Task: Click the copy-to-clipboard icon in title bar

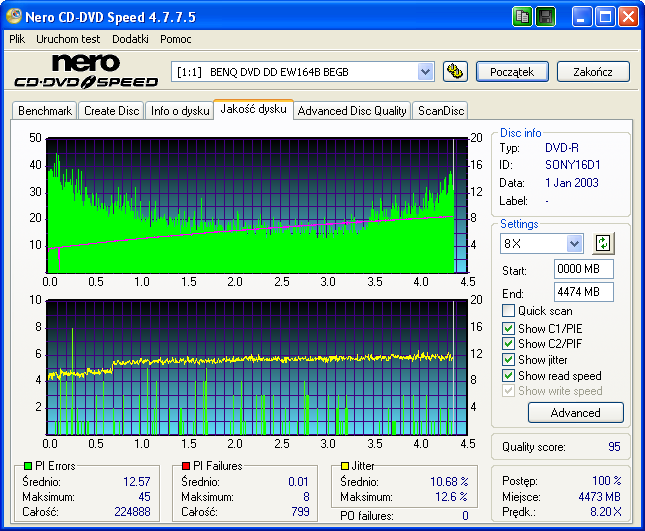Action: click(x=522, y=17)
